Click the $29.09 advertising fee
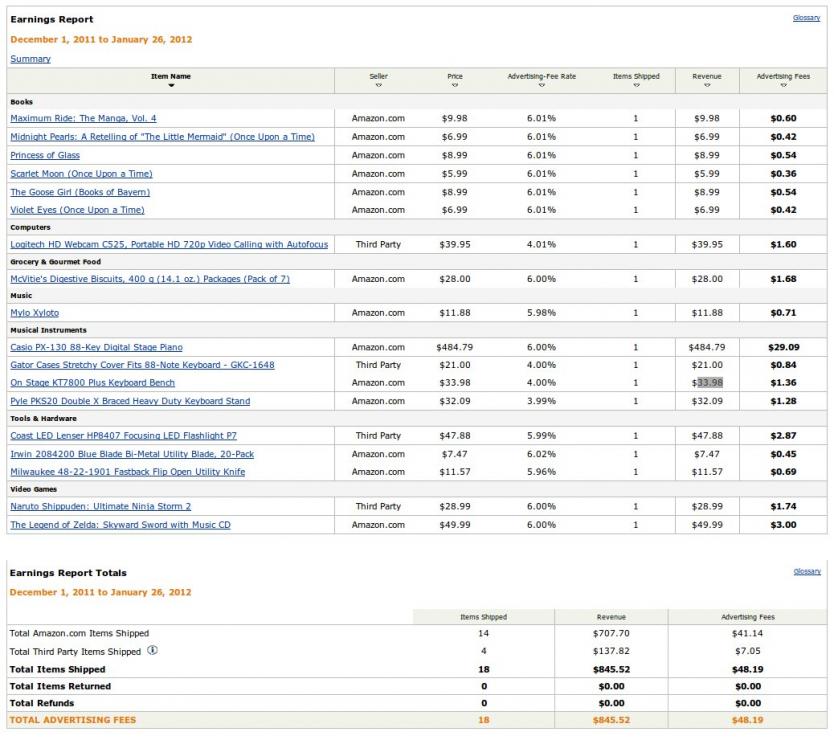The image size is (834, 740). (x=783, y=347)
